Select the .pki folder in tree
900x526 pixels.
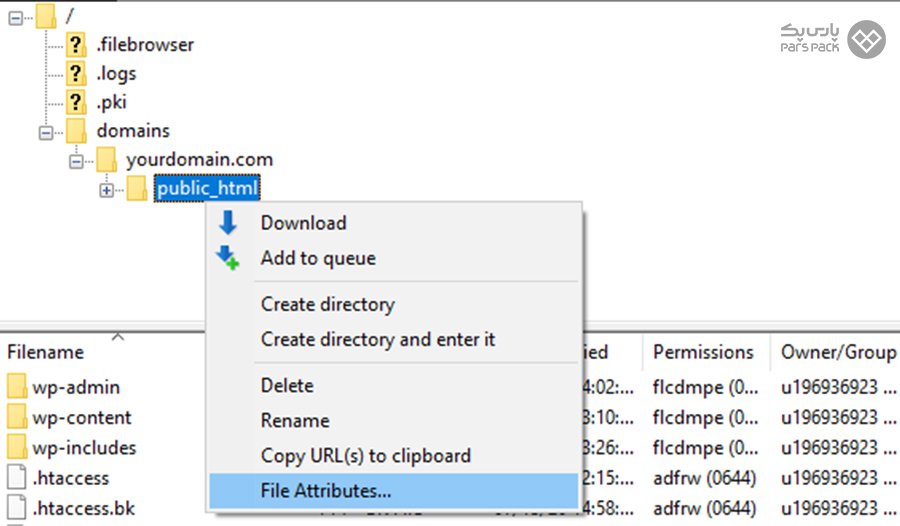111,102
